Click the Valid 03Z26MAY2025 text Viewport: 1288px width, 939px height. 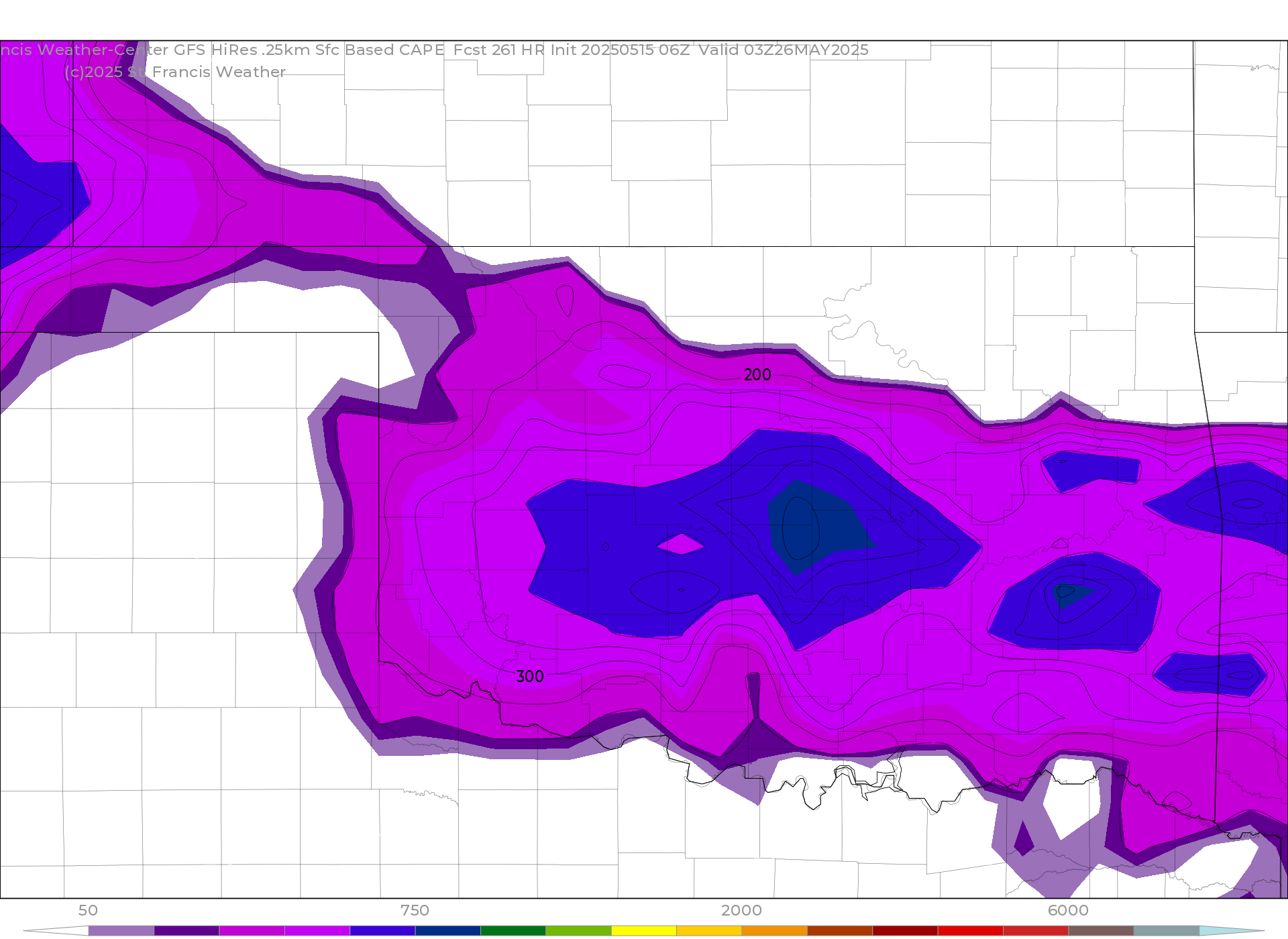(x=784, y=50)
